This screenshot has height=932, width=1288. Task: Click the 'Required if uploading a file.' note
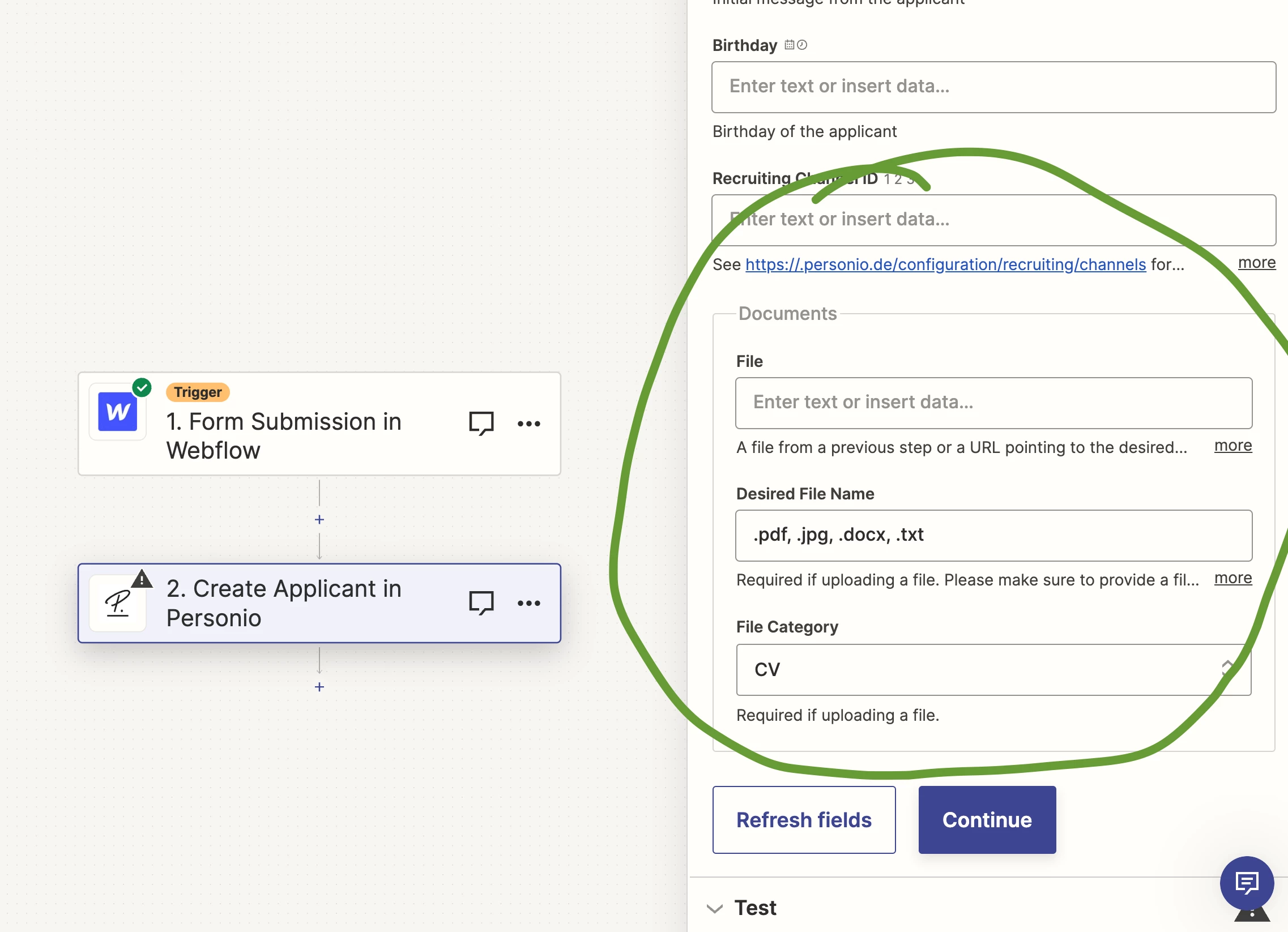pos(838,715)
